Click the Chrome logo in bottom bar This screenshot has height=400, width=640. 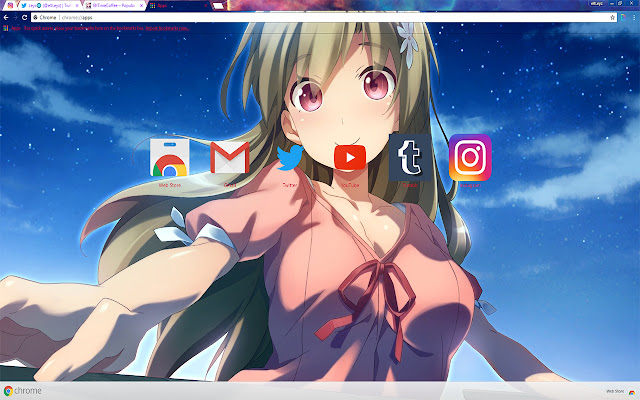click(22, 391)
